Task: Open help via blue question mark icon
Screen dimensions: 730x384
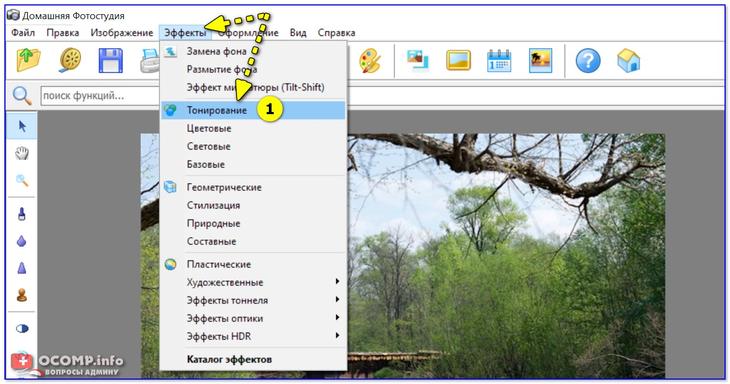Action: 588,61
